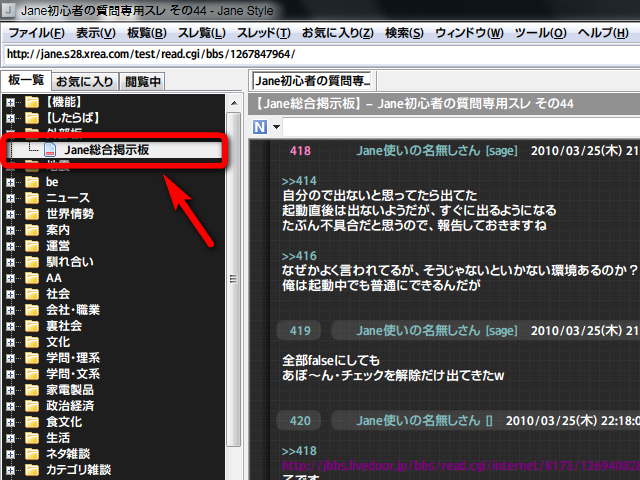Open dropdown arrow beside N icon
Screen dimensions: 640x480
pyautogui.click(x=276, y=127)
